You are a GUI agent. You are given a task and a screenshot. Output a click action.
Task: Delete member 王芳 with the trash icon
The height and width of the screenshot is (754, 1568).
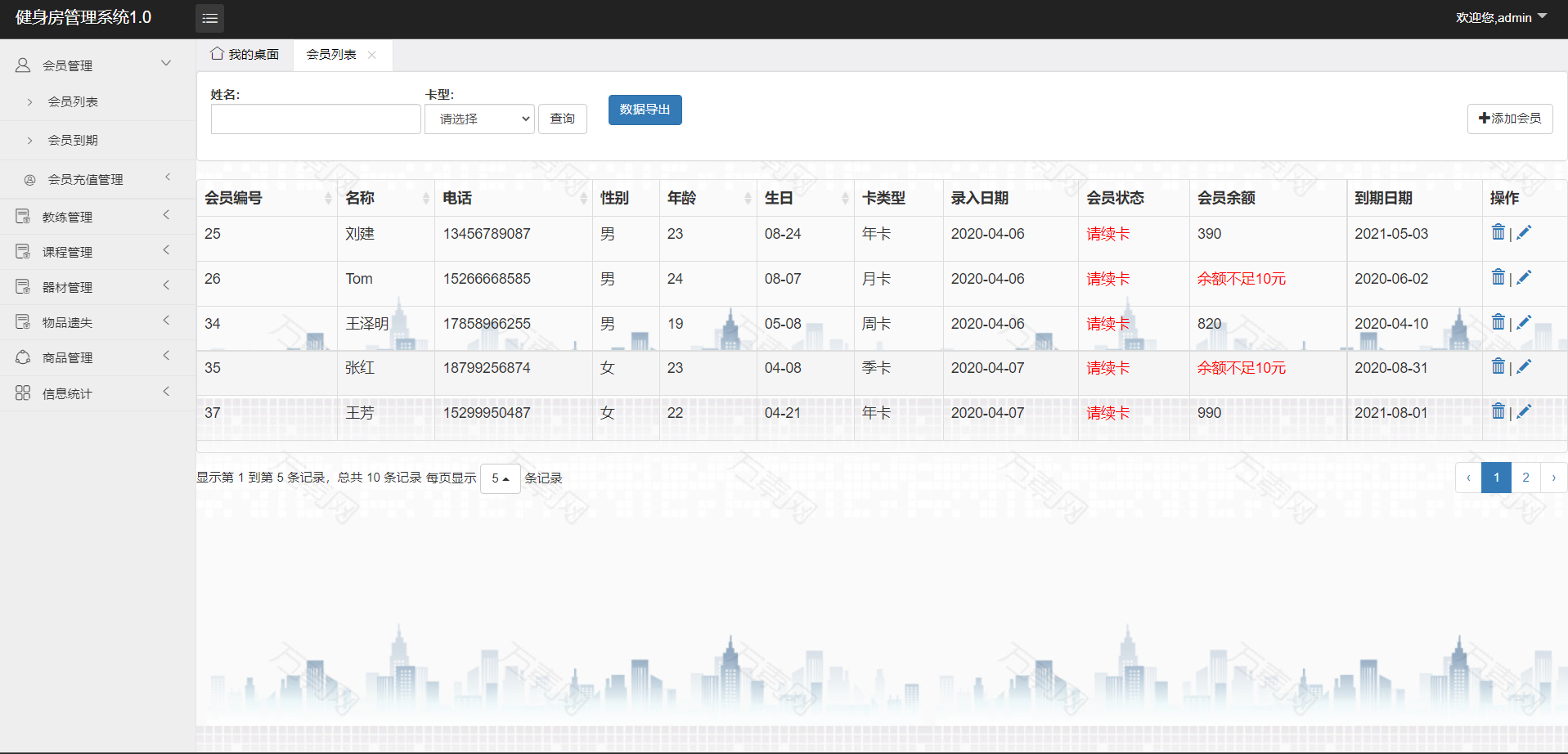click(1498, 412)
